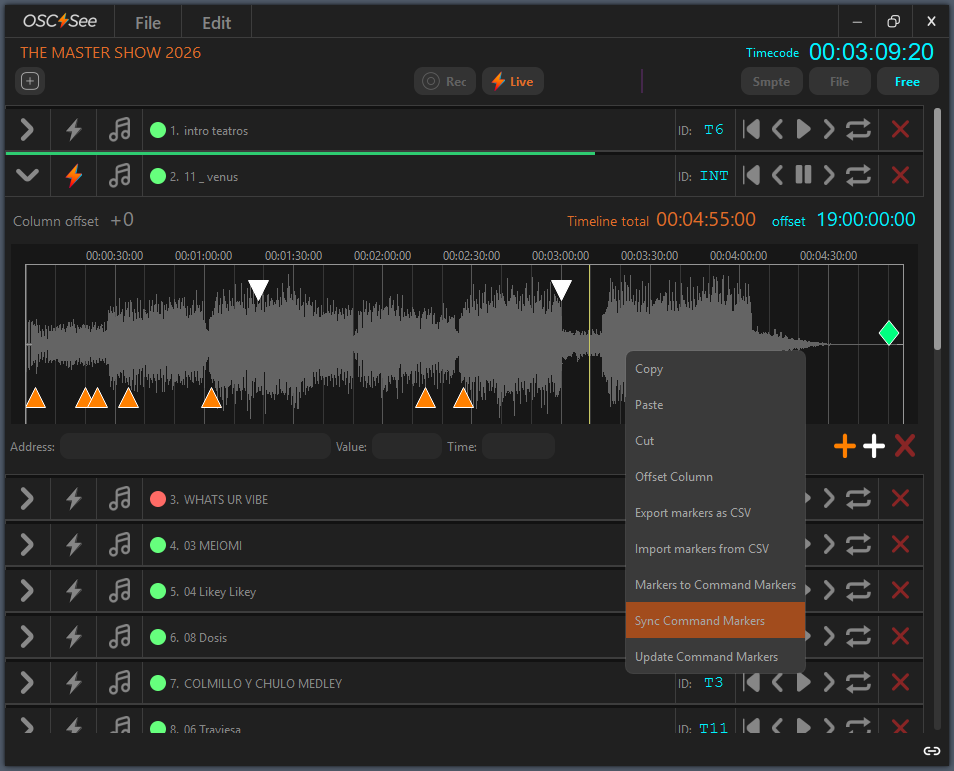The image size is (954, 771).
Task: Play the intro teatros track
Action: (804, 130)
